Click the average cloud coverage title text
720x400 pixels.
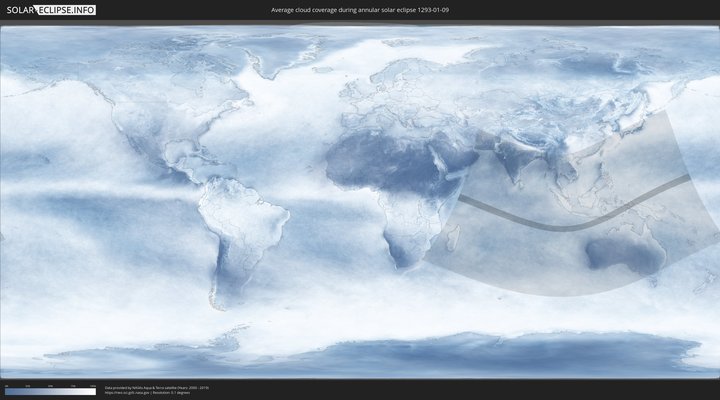[359, 10]
